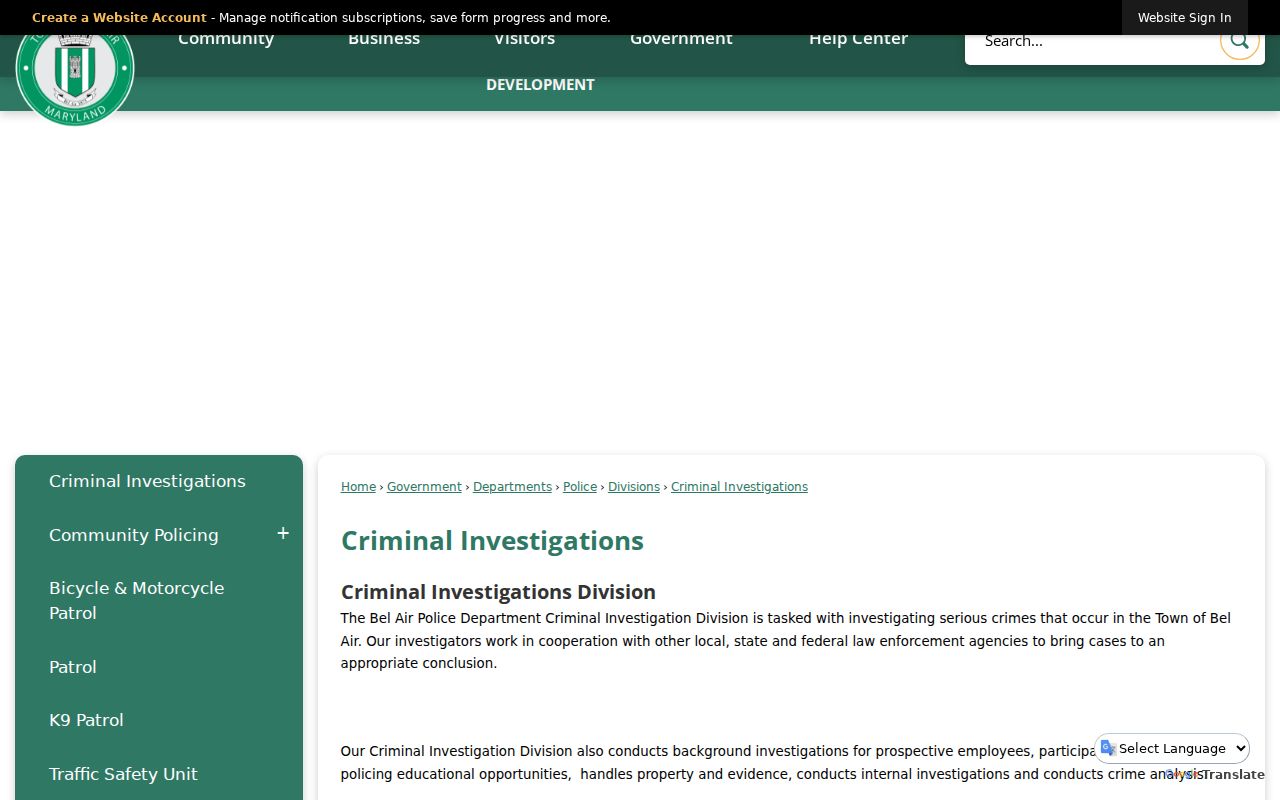Open the Development menu item
Viewport: 1280px width, 800px height.
(540, 85)
